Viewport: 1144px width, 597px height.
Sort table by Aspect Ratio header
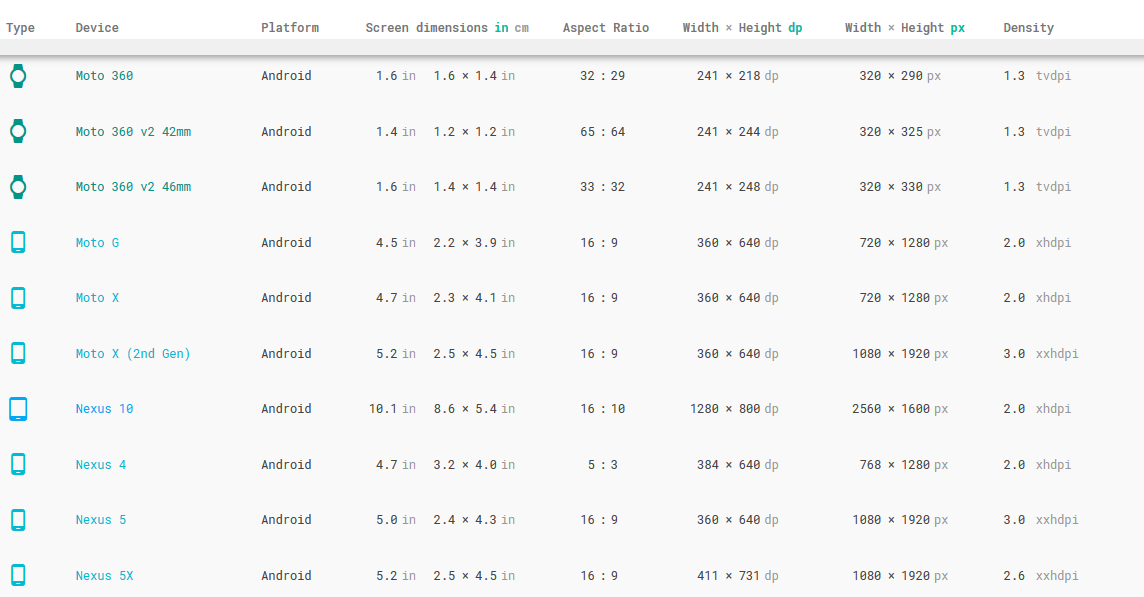tap(605, 28)
